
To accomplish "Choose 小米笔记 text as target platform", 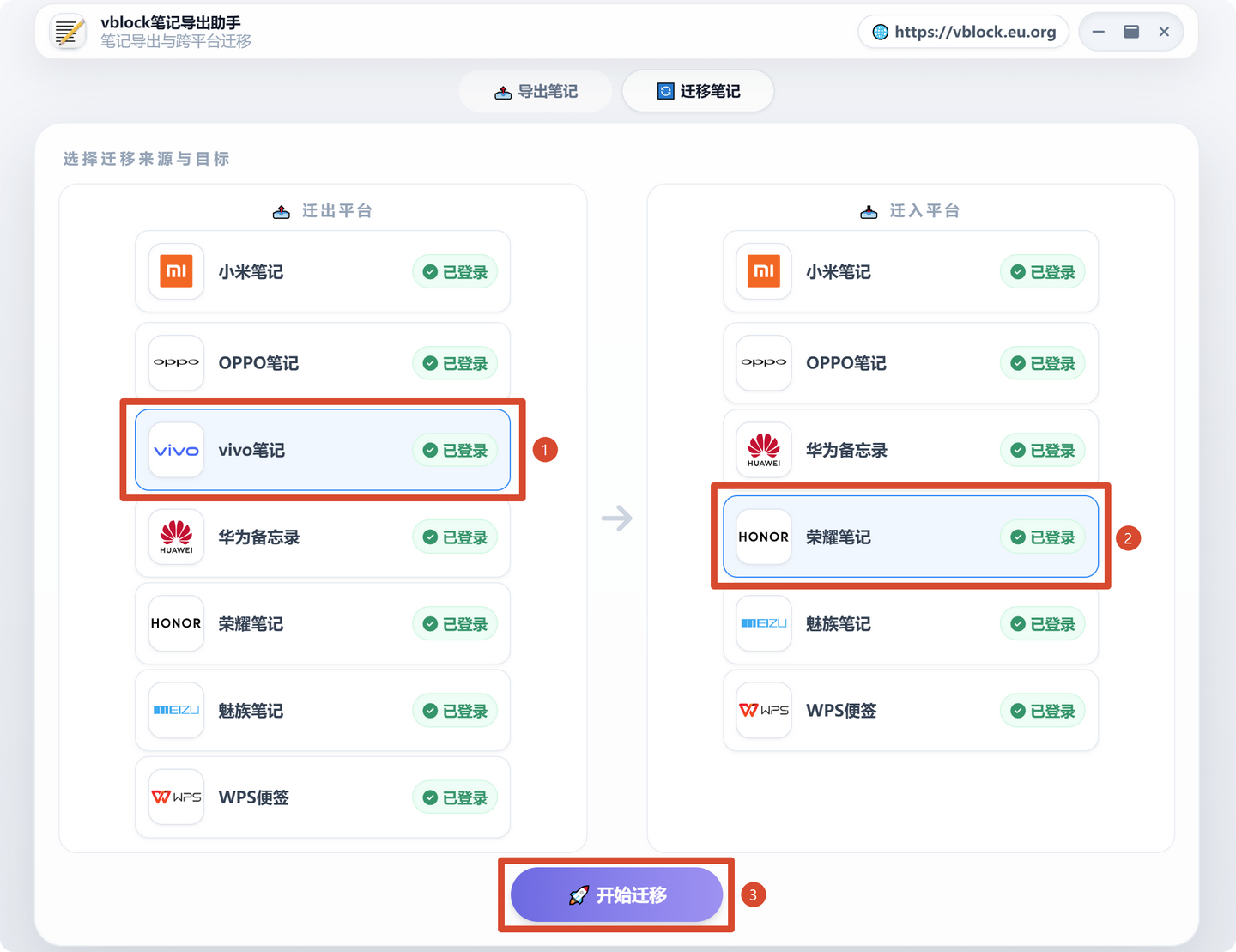I will pyautogui.click(x=839, y=272).
